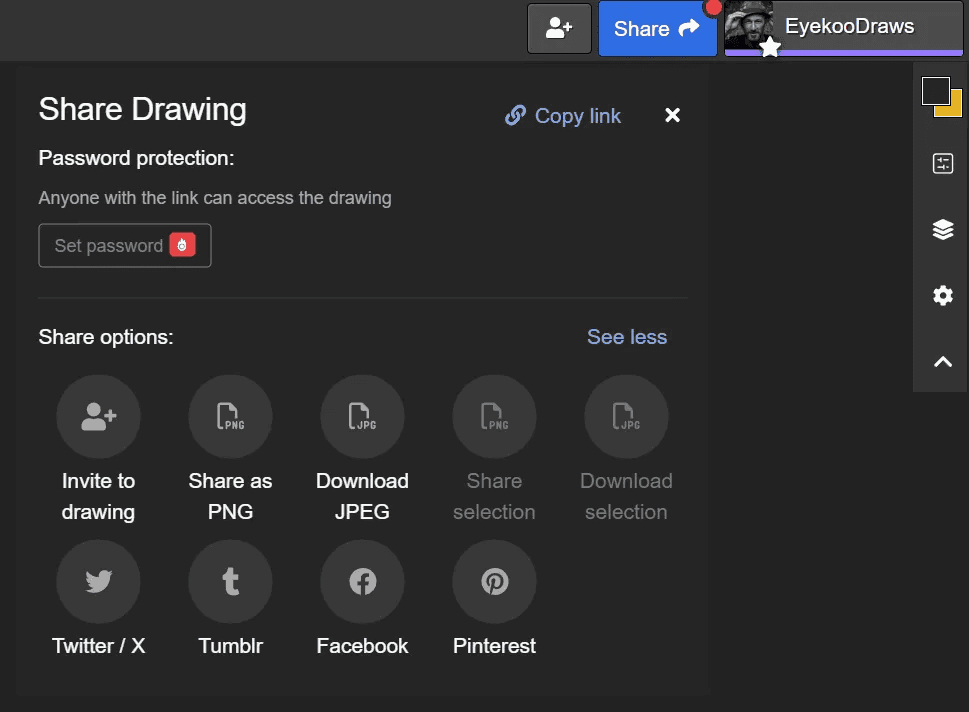This screenshot has width=969, height=712.
Task: Select the Share as PNG icon
Action: click(x=230, y=417)
